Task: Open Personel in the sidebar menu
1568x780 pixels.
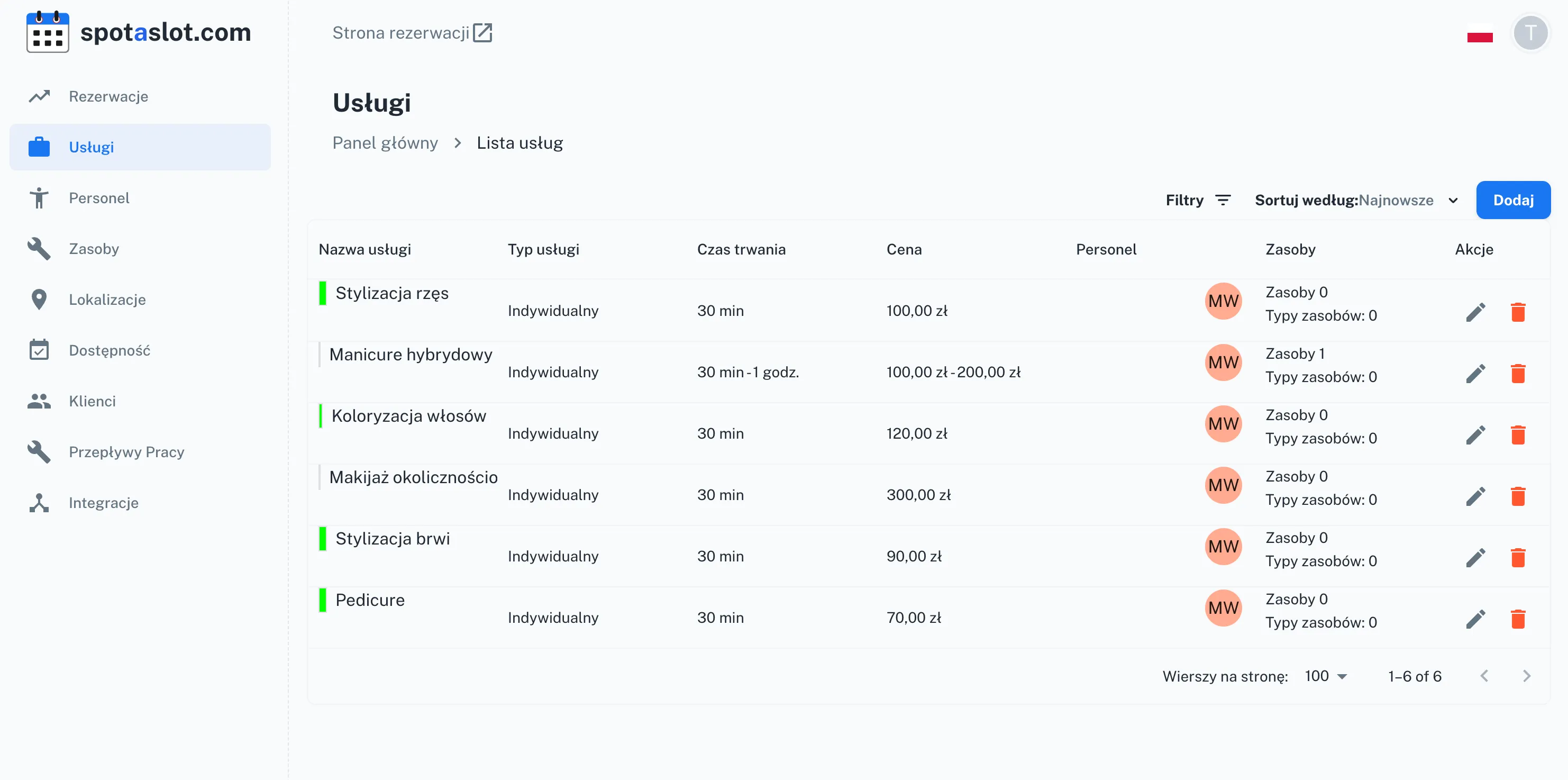Action: (98, 198)
